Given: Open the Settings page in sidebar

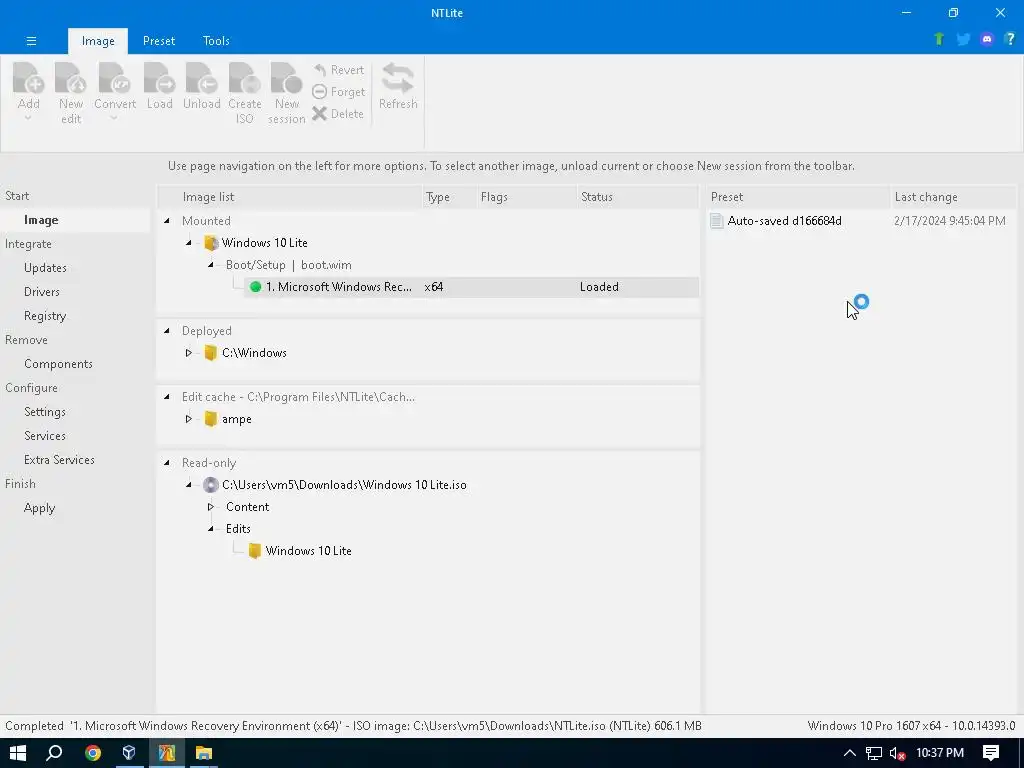Looking at the screenshot, I should pos(44,412).
